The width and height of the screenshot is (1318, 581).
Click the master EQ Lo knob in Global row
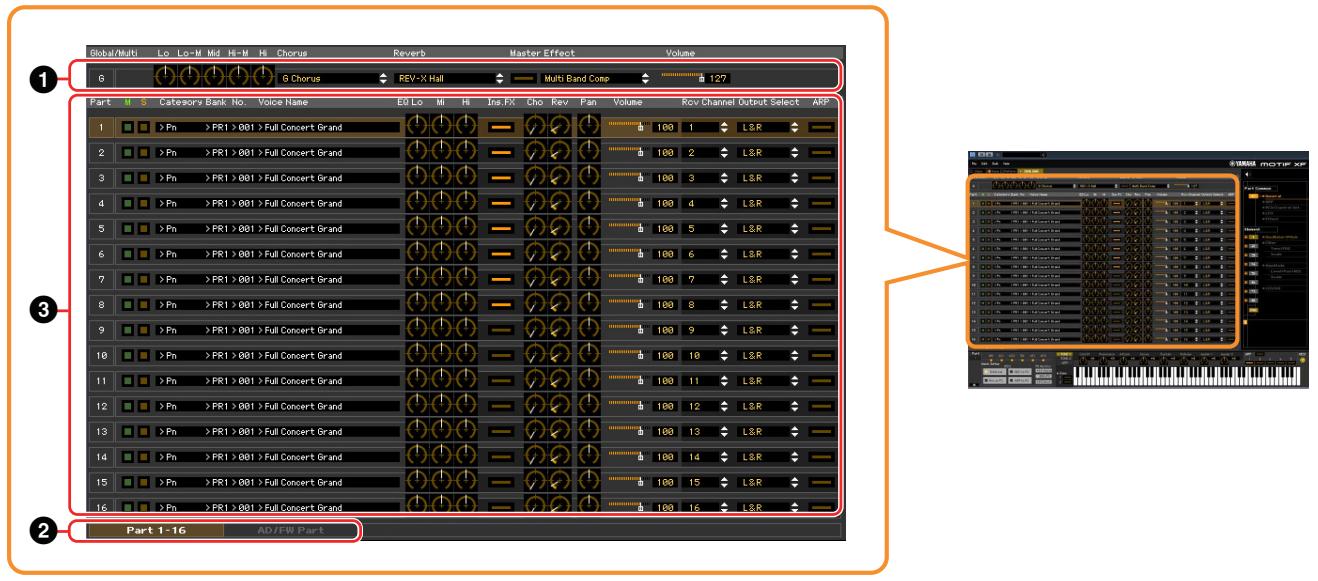coord(165,75)
